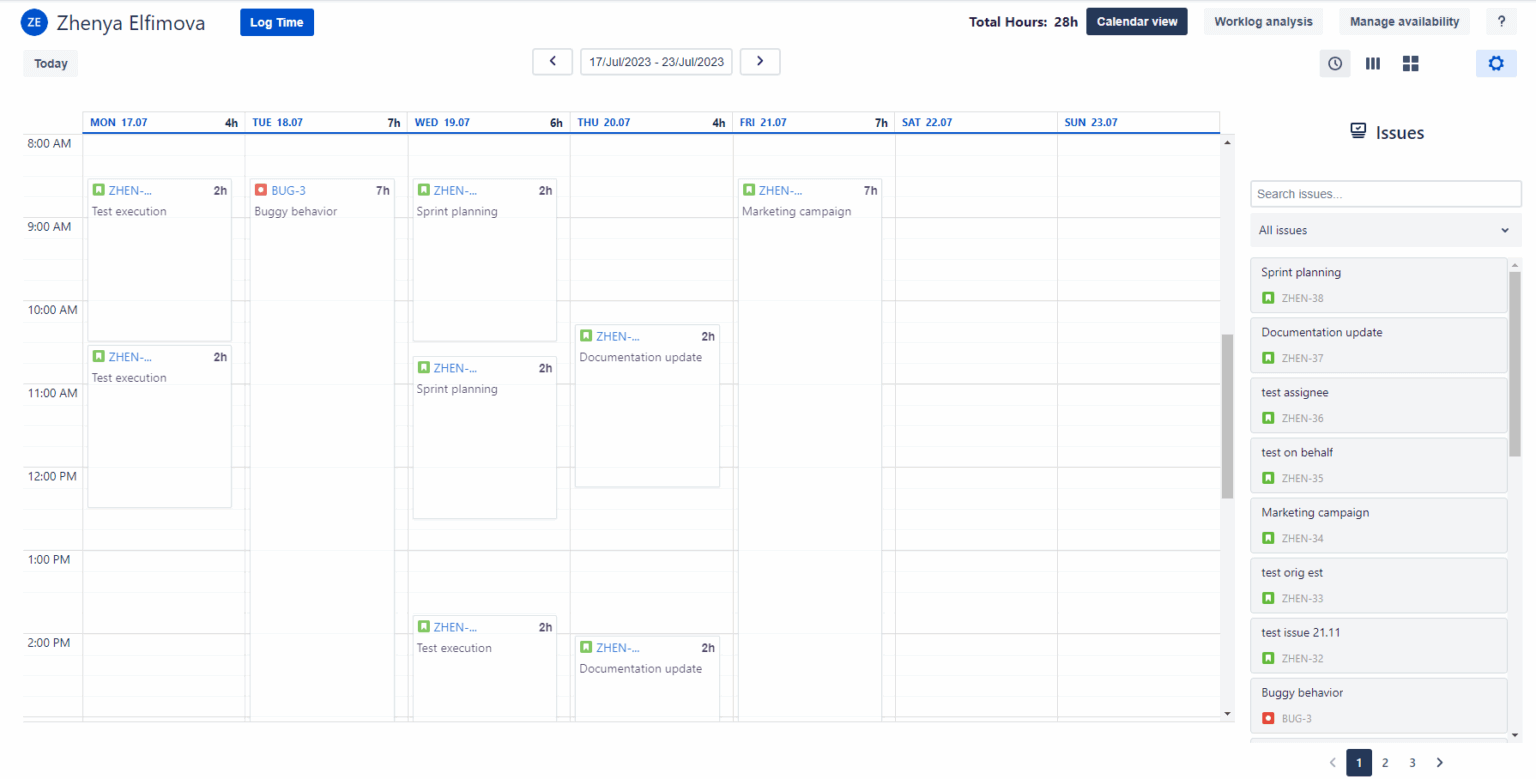Image resolution: width=1536 pixels, height=779 pixels.
Task: Click the issues list scrollbar thumb
Action: 1514,362
